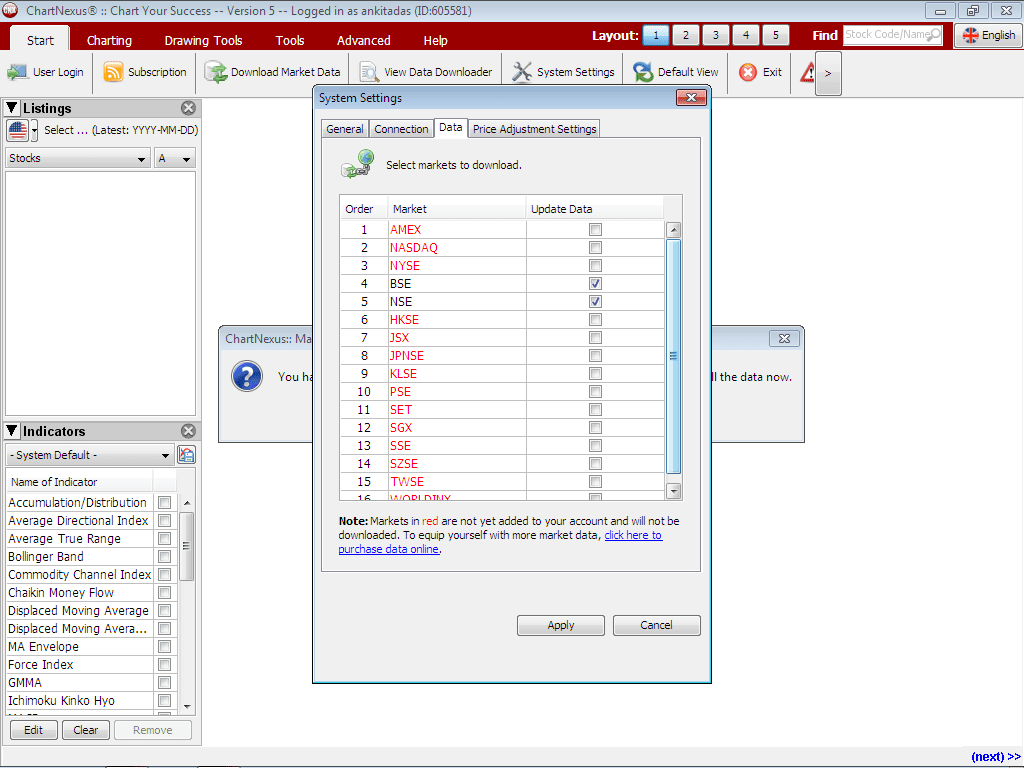Enable Update Data for SGX
Screen dimensions: 1024x768
click(595, 428)
